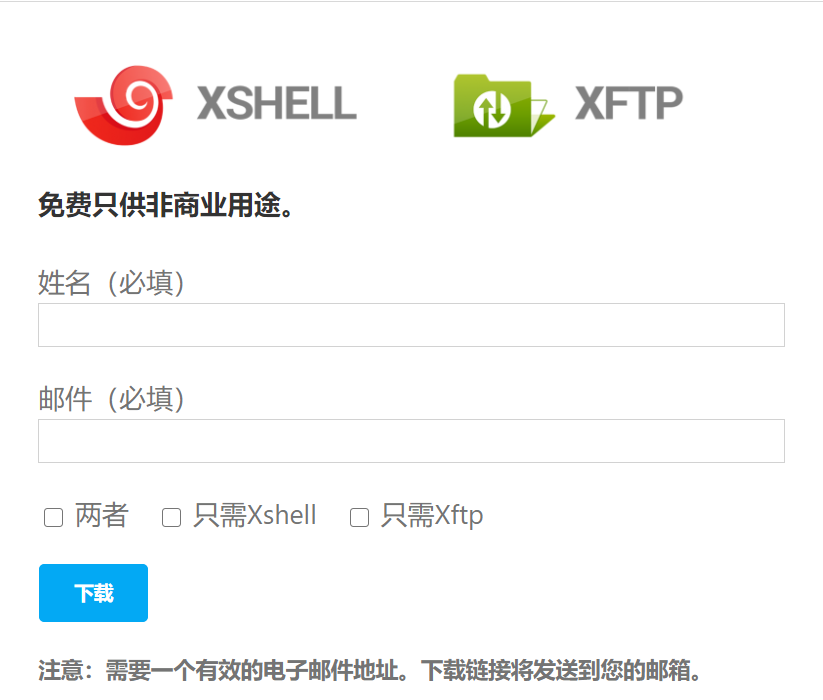Screen dimensions: 823x700
Task: Tick the 两者 checkbox
Action: (x=54, y=517)
